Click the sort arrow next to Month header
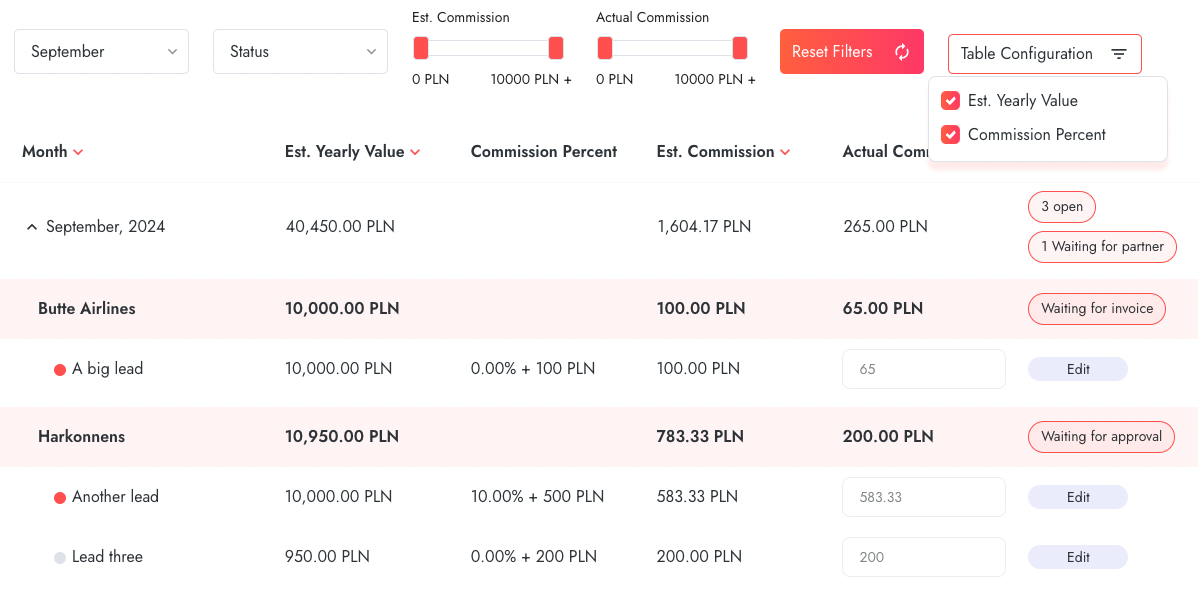The height and width of the screenshot is (590, 1198). (77, 152)
